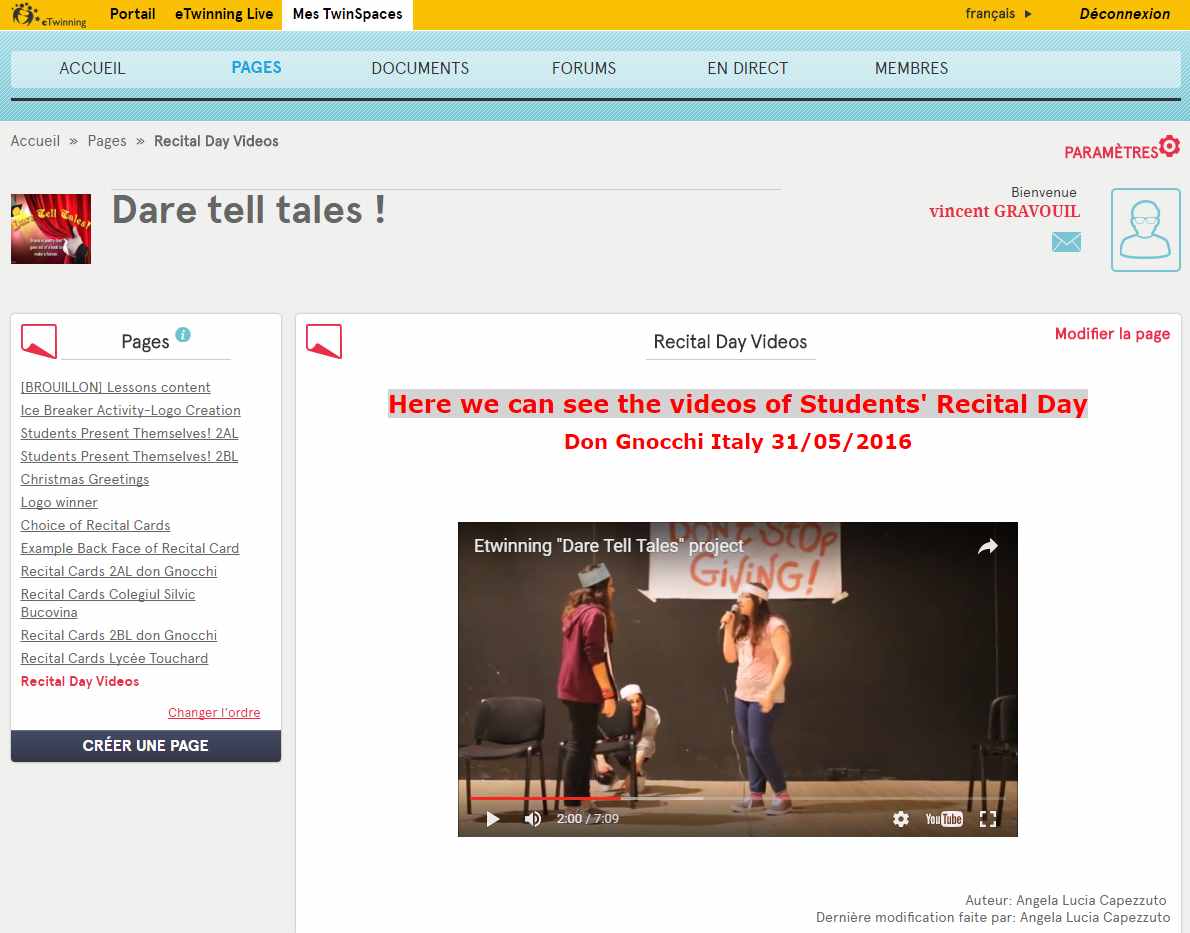Click the envelope mail icon

click(x=1066, y=242)
